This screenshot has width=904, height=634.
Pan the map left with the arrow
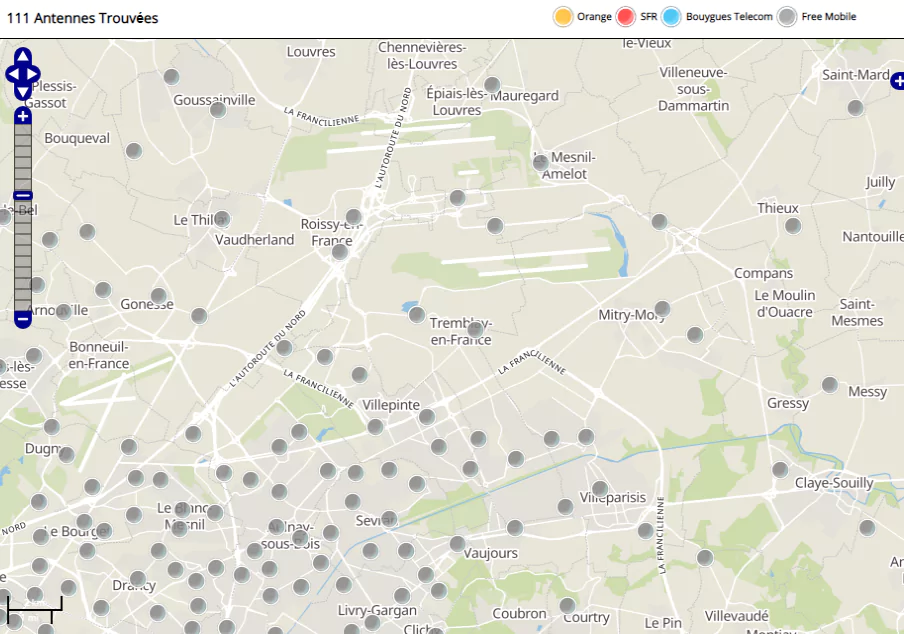pos(12,74)
